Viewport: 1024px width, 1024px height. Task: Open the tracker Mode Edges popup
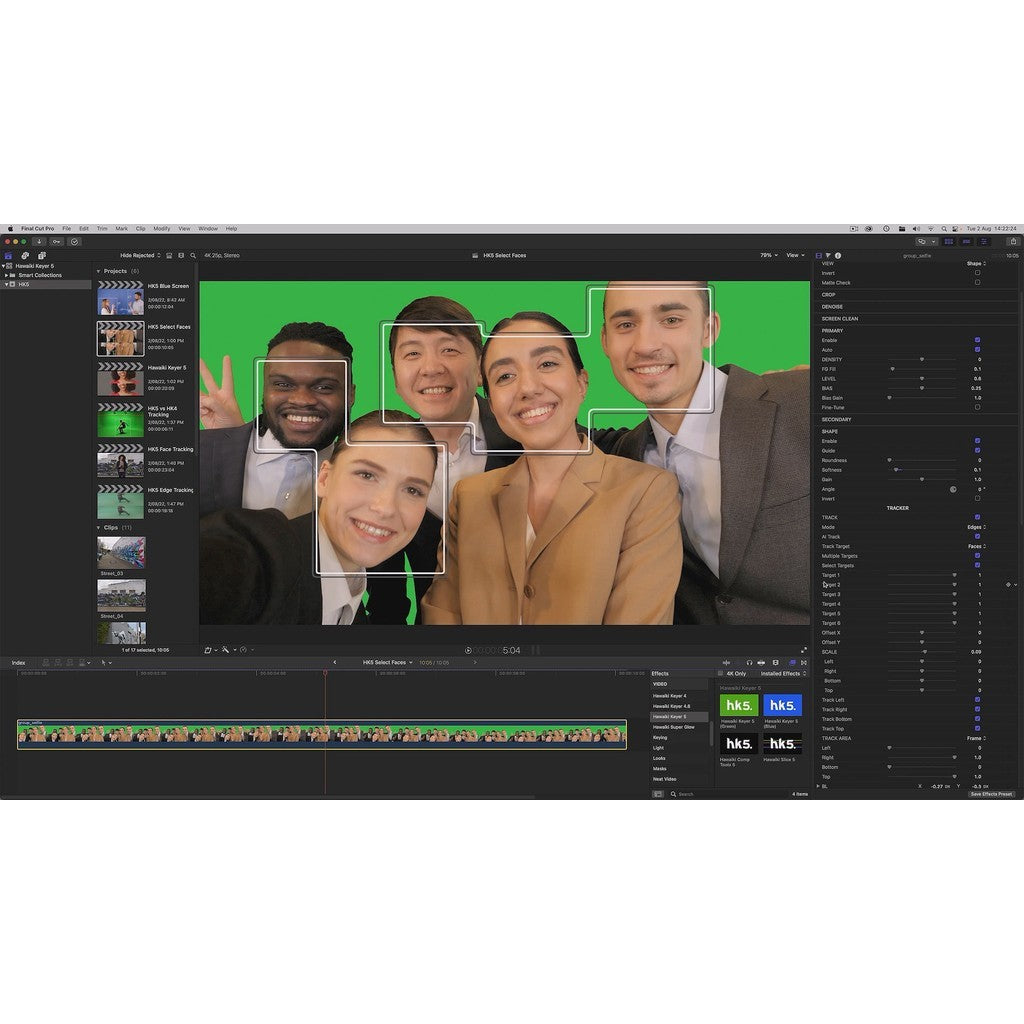976,527
